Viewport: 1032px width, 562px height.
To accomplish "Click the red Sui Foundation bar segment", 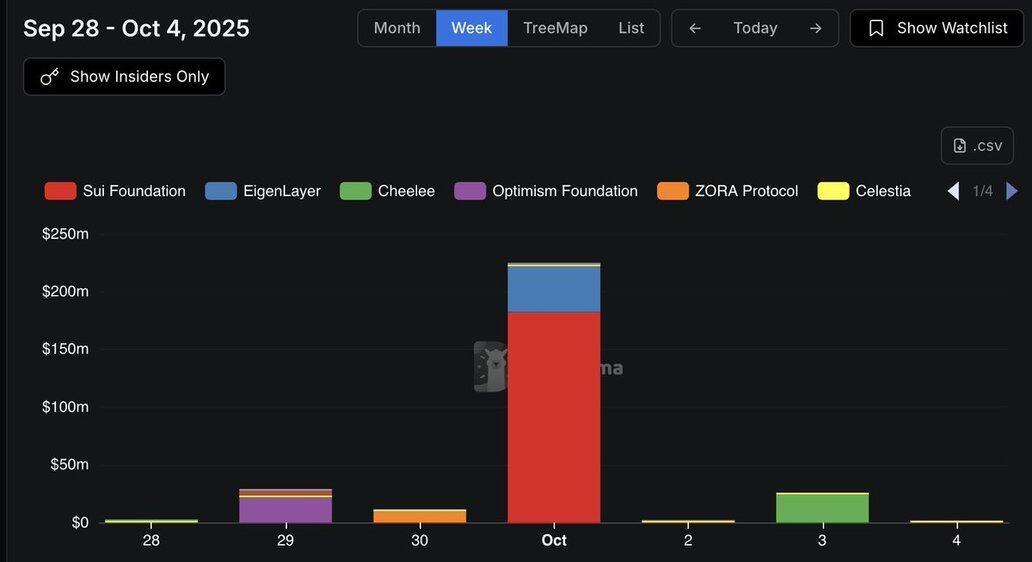I will (554, 417).
